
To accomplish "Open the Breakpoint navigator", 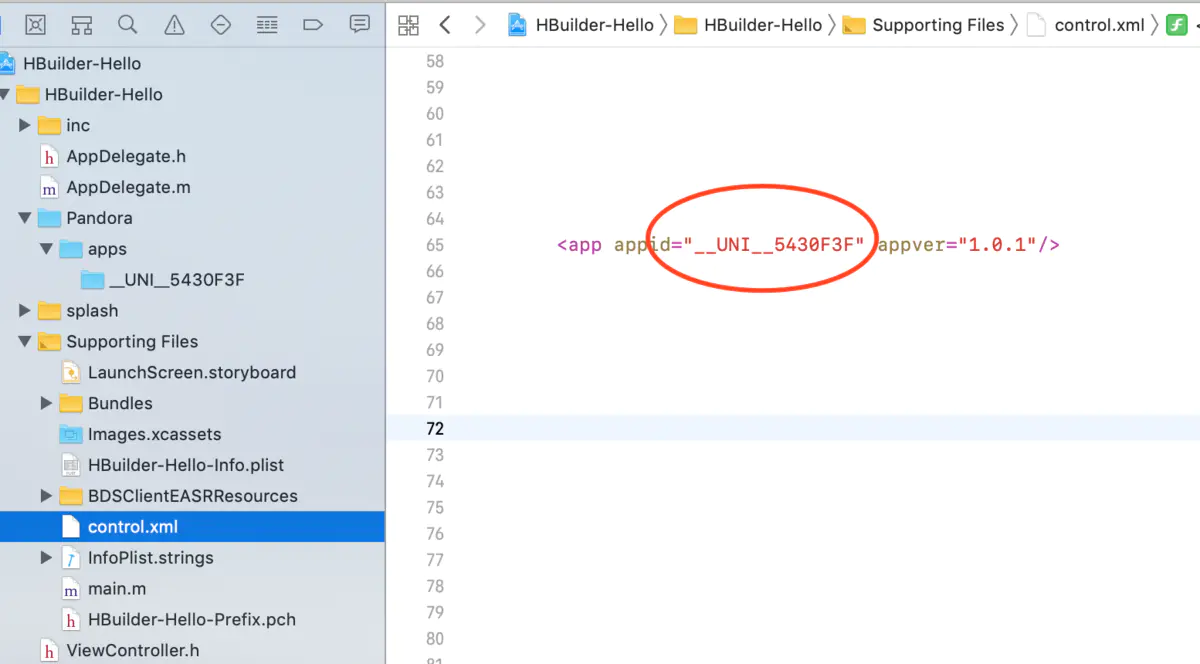I will (313, 24).
